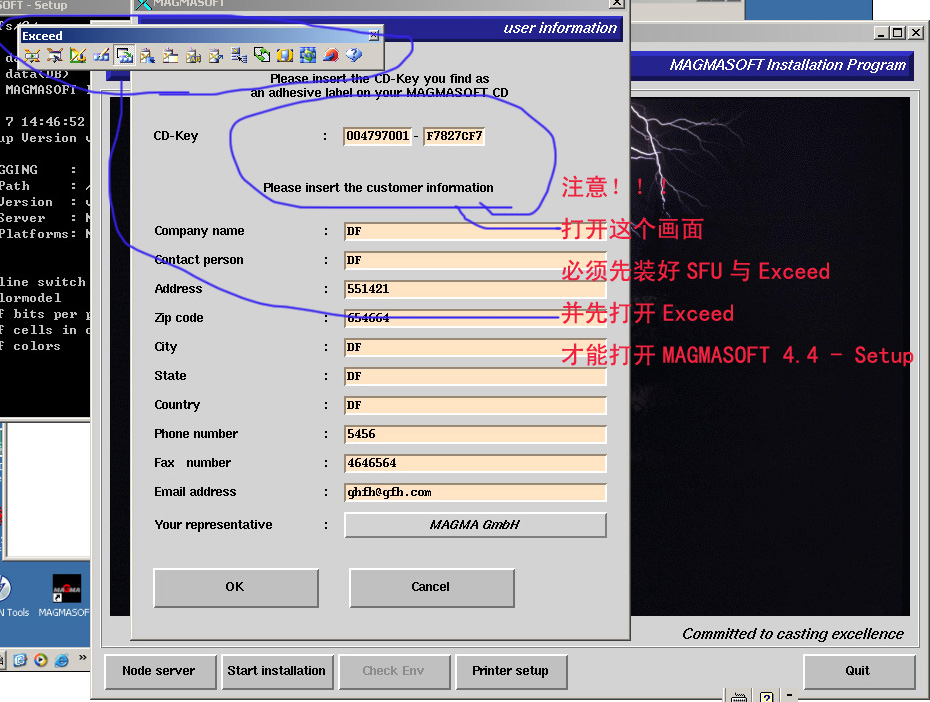Screen dimensions: 930x702
Task: Click the Zip code input field
Action: 475,318
